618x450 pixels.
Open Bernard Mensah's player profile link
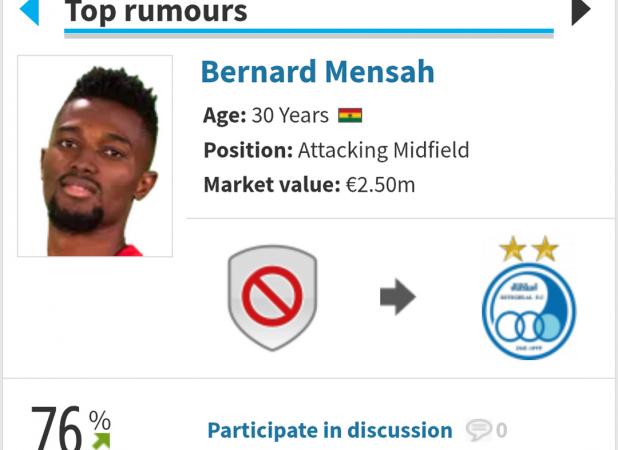click(x=318, y=72)
